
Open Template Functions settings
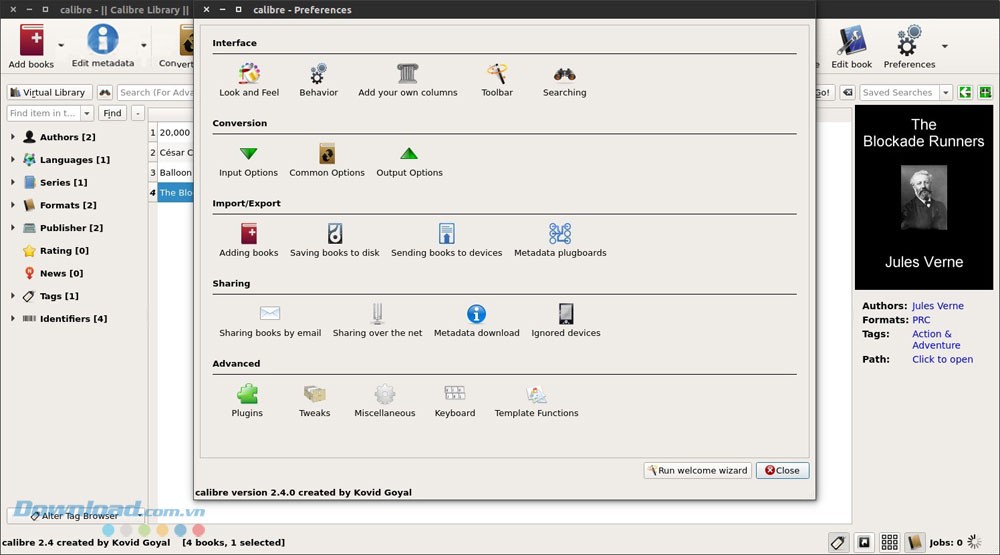[x=536, y=394]
